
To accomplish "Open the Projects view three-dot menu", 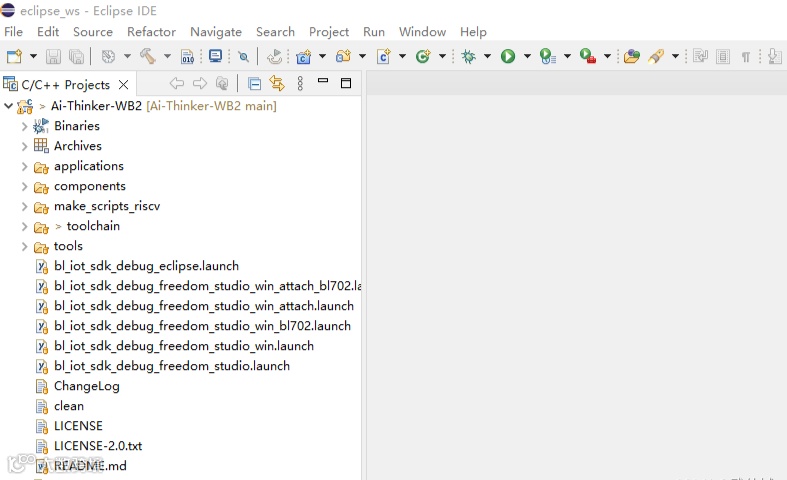I will pyautogui.click(x=300, y=83).
